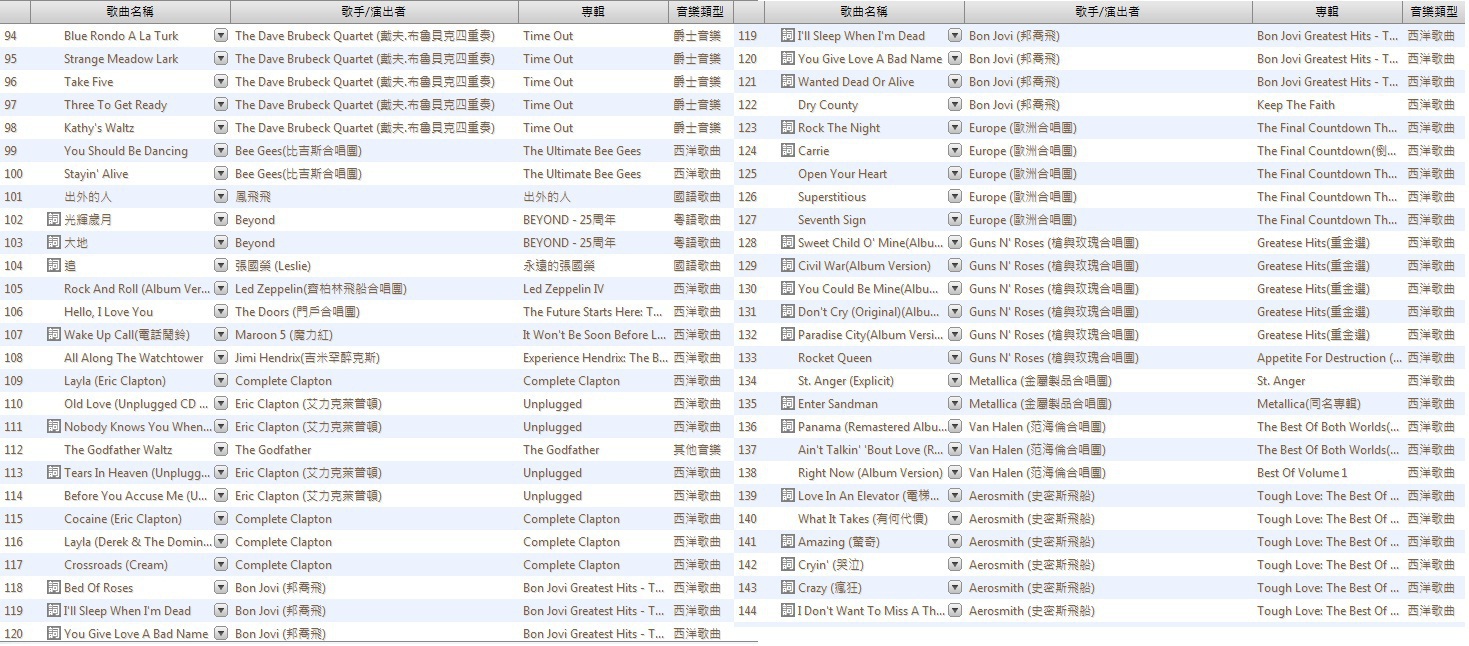
Task: Click dropdown arrow beside Superstitious
Action: pyautogui.click(x=955, y=196)
